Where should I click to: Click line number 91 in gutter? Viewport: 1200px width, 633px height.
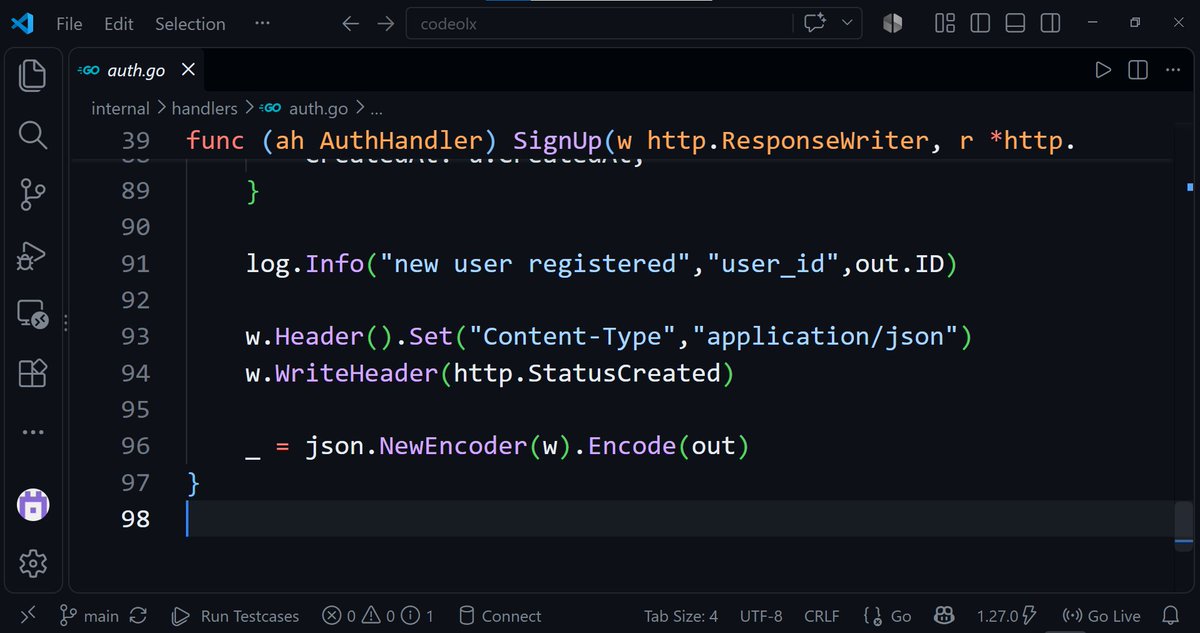pos(135,264)
